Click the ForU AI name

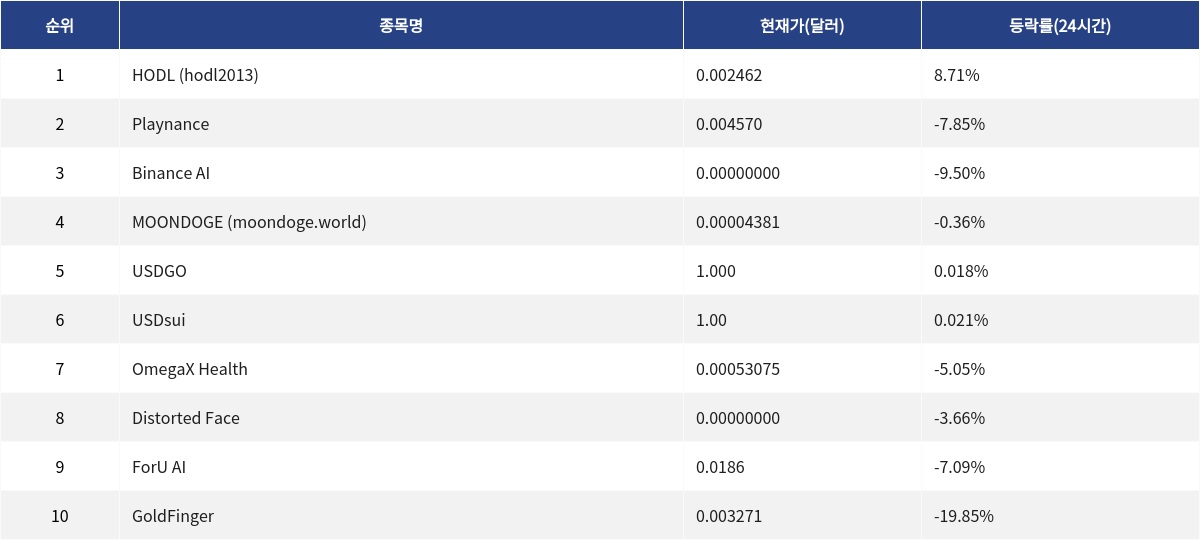(x=159, y=467)
